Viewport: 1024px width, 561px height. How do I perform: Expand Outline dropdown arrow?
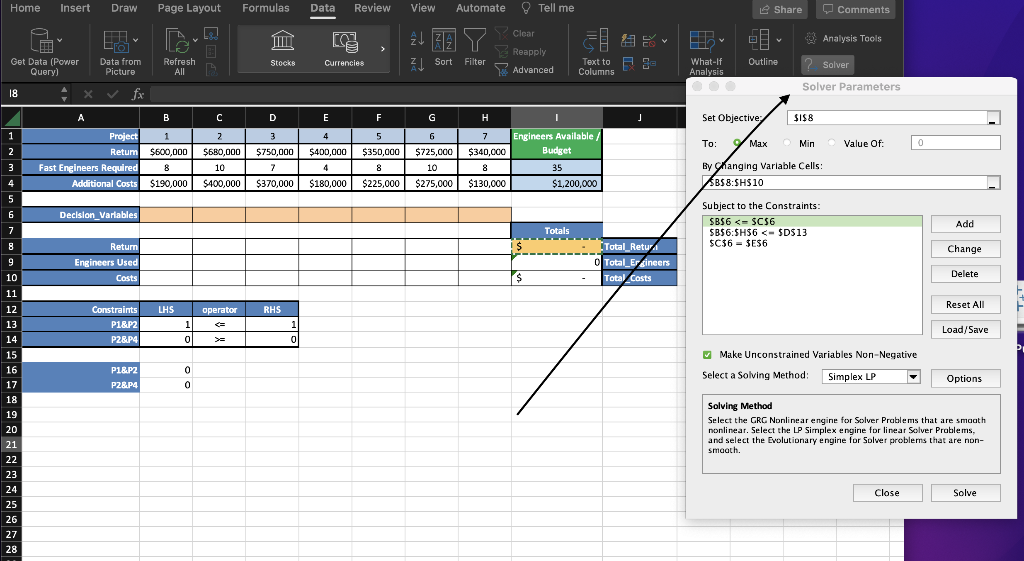(x=778, y=40)
